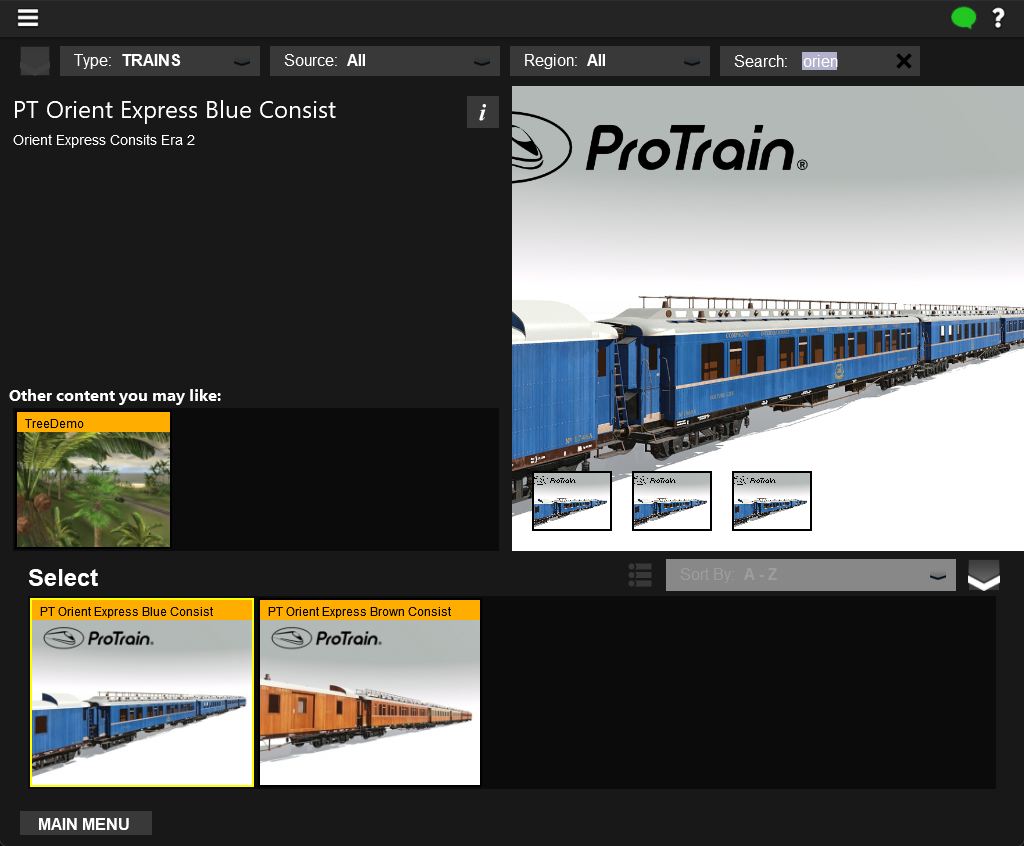The width and height of the screenshot is (1024, 846).
Task: Select the PT Orient Express Blue Consist
Action: [141, 692]
